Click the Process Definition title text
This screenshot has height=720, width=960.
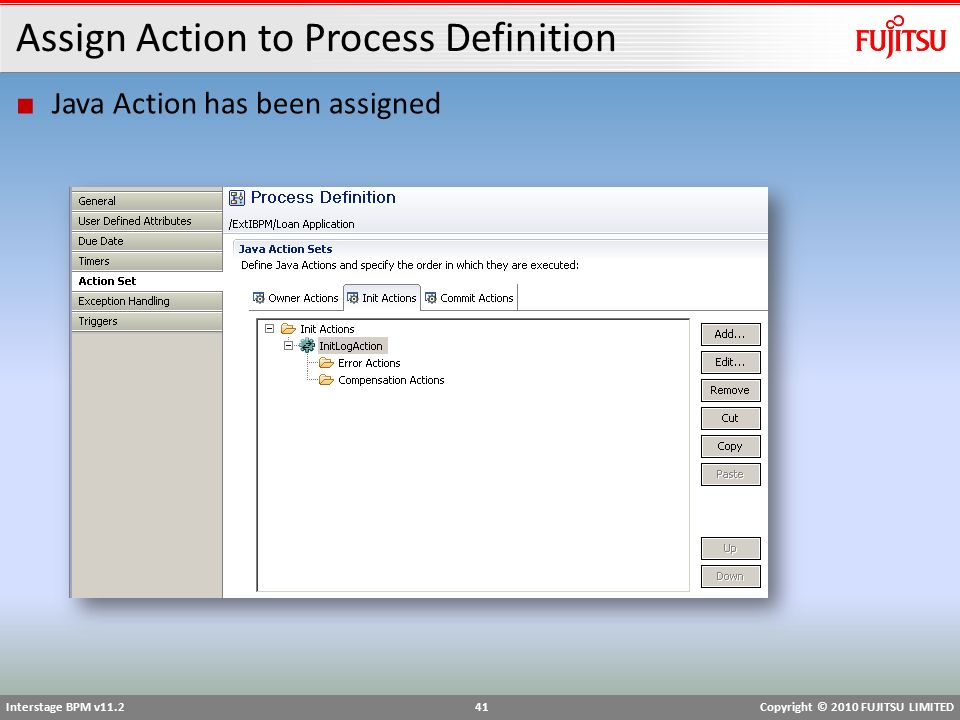click(323, 198)
